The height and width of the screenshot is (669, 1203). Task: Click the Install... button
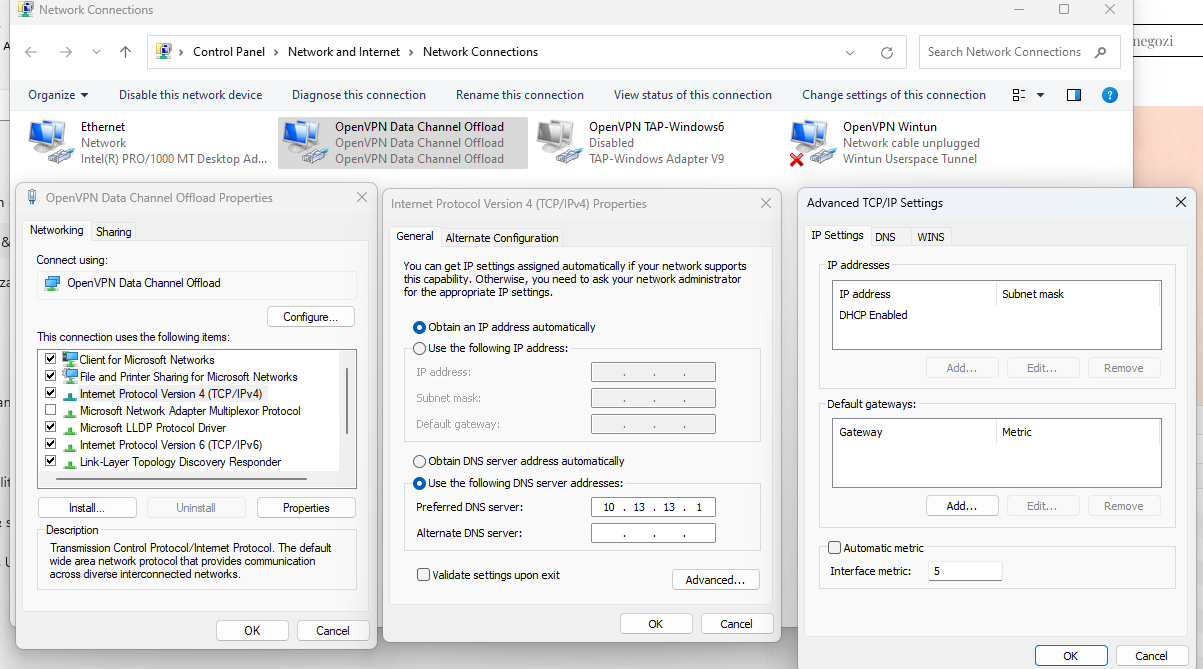coord(87,508)
